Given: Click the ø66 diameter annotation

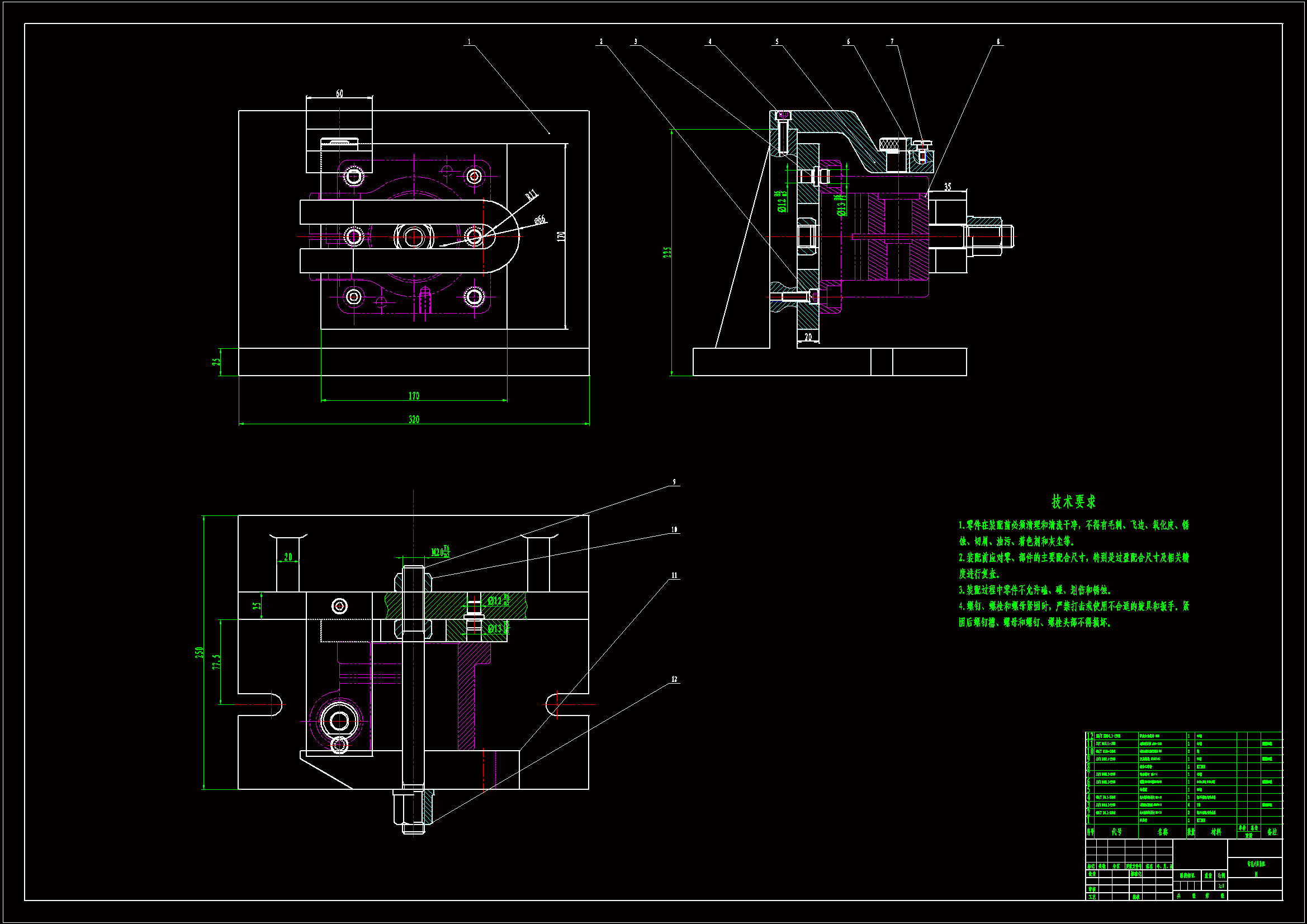Looking at the screenshot, I should (539, 219).
